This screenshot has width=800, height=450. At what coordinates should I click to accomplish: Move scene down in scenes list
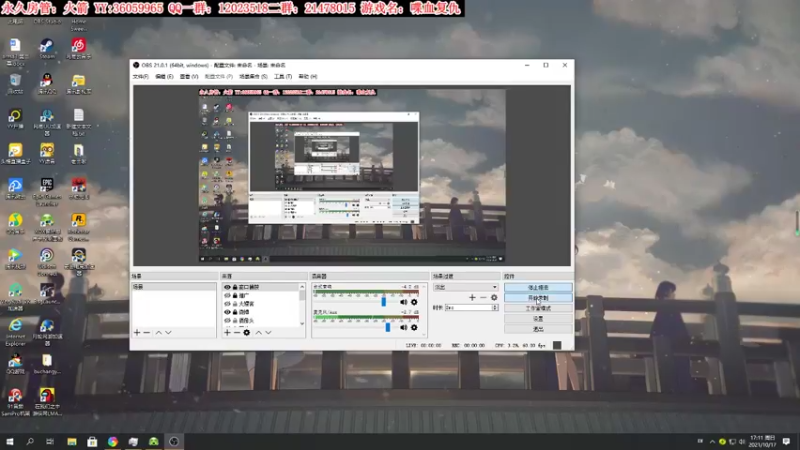click(168, 333)
